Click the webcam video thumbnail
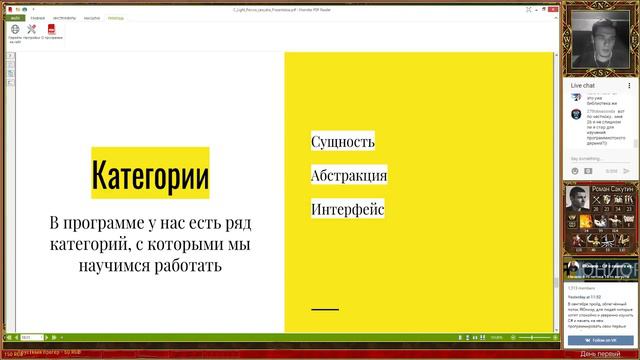 coord(600,39)
